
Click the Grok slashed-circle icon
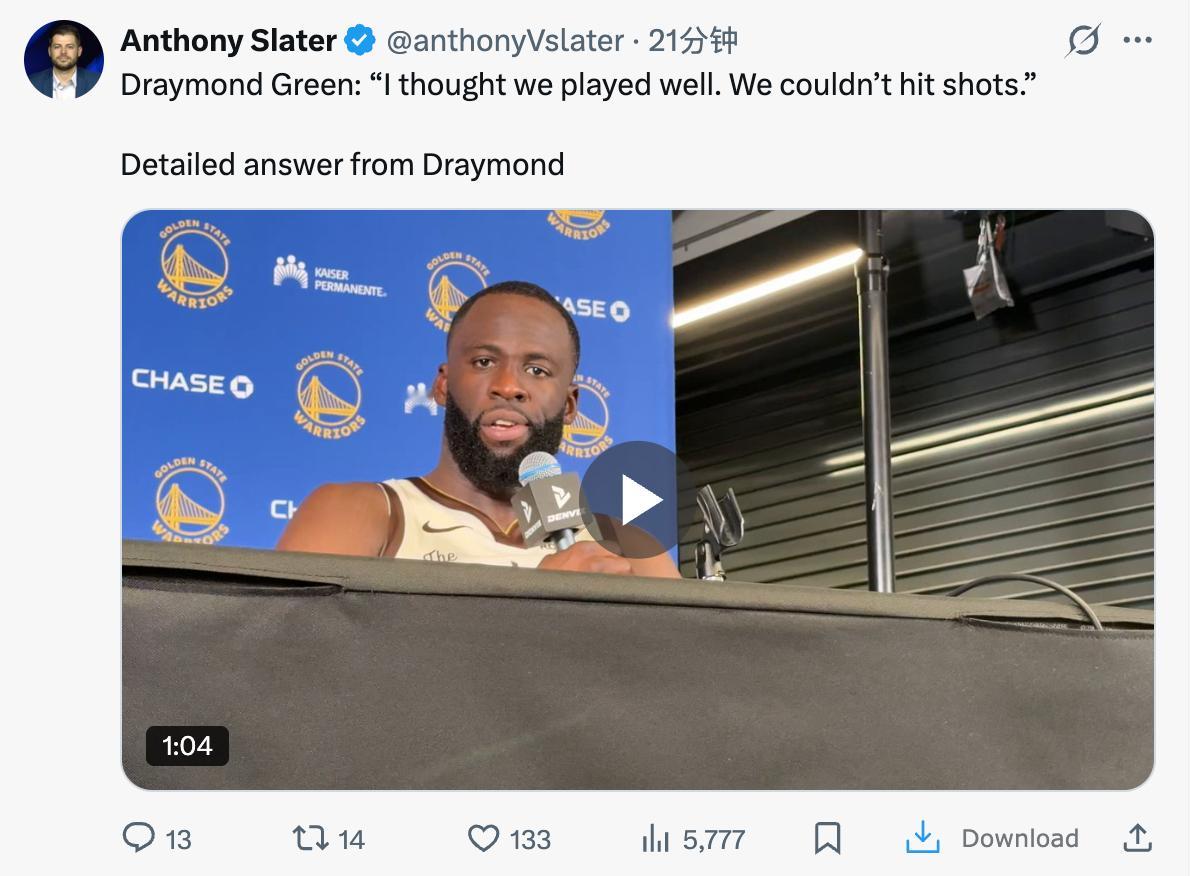pyautogui.click(x=1083, y=40)
